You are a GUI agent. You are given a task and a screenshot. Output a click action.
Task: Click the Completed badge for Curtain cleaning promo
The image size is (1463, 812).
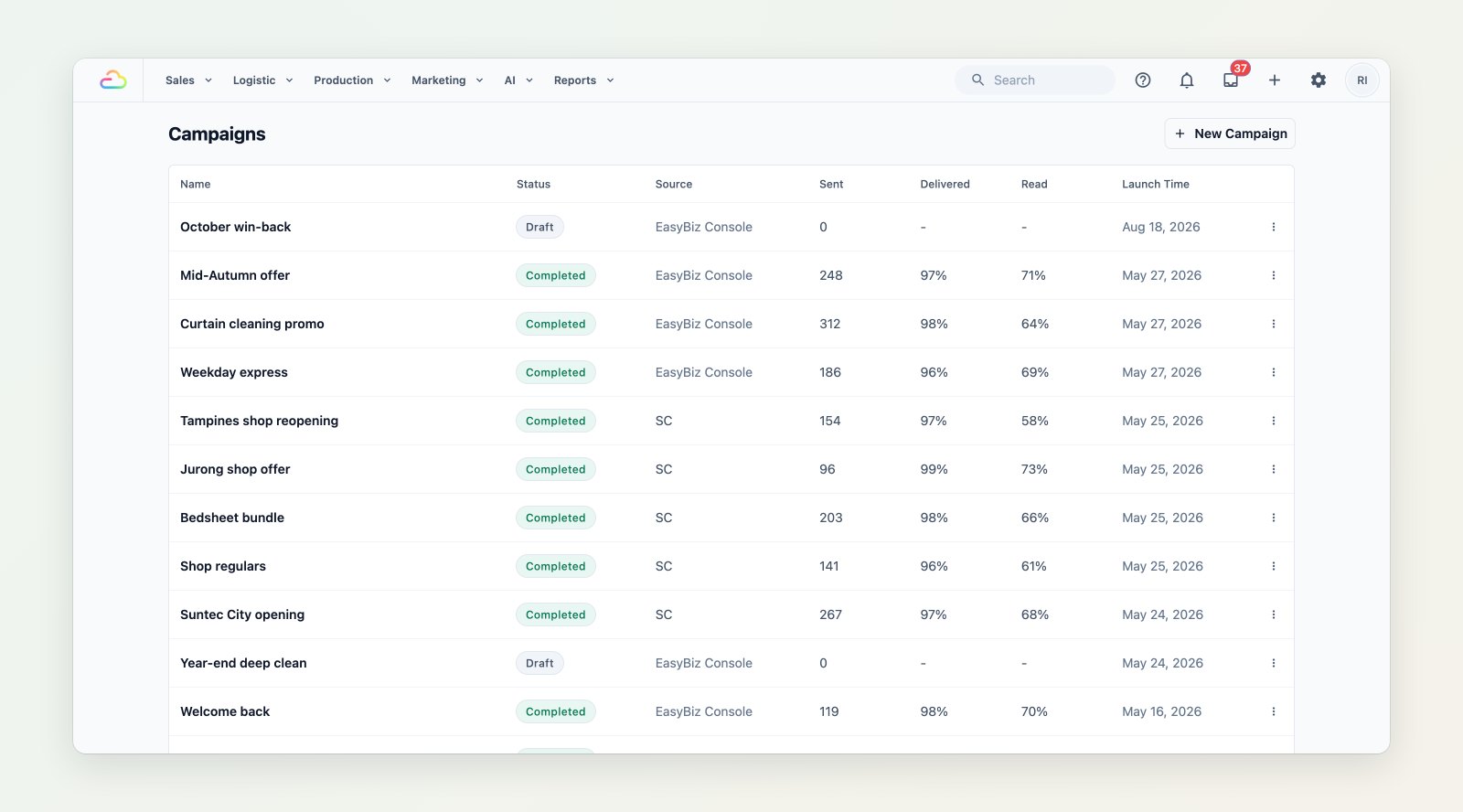pos(556,324)
